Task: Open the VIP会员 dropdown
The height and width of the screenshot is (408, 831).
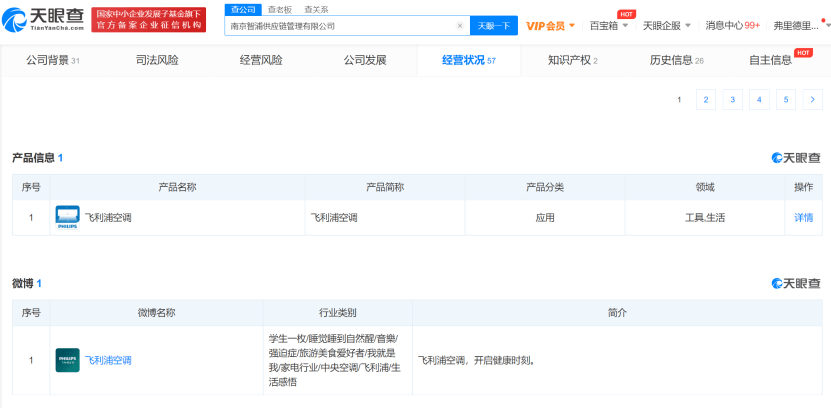Action: [x=550, y=25]
